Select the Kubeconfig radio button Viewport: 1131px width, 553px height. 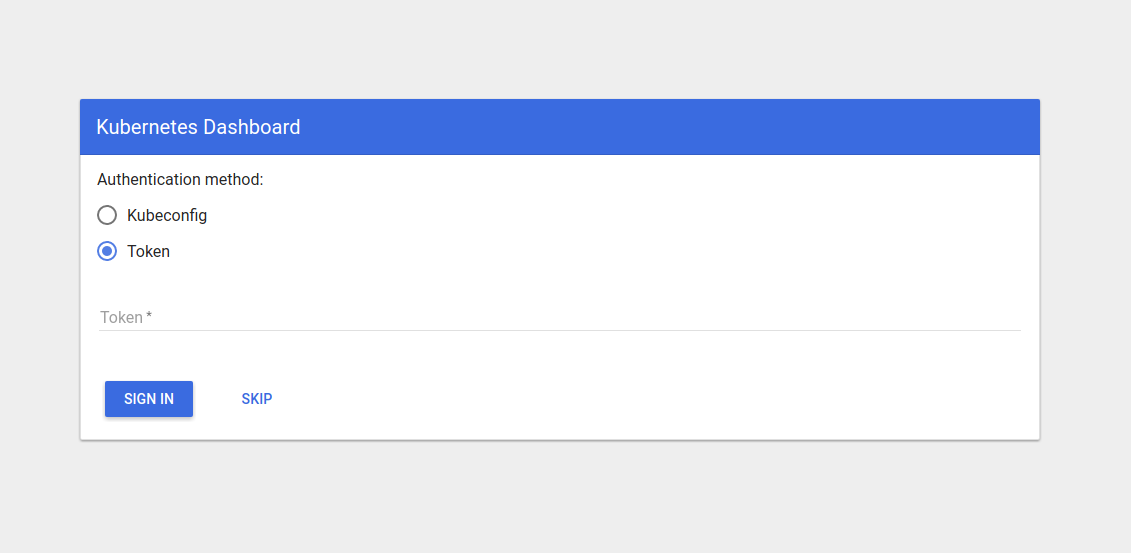pos(107,215)
